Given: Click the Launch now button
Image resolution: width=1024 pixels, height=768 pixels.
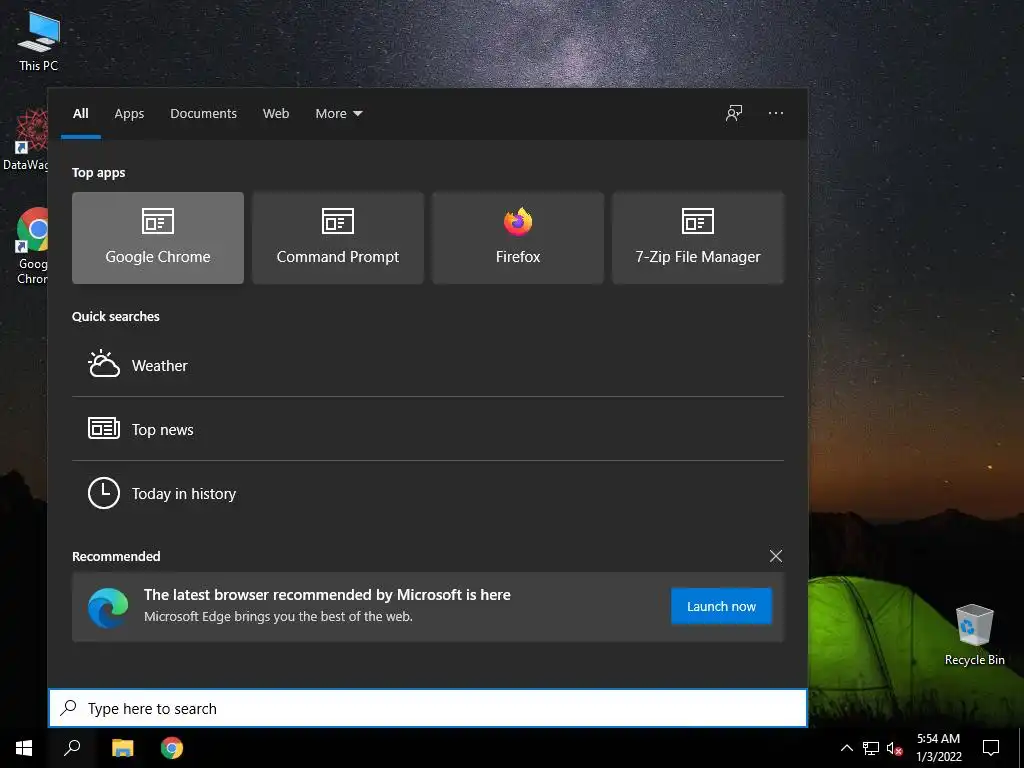Looking at the screenshot, I should click(x=721, y=606).
